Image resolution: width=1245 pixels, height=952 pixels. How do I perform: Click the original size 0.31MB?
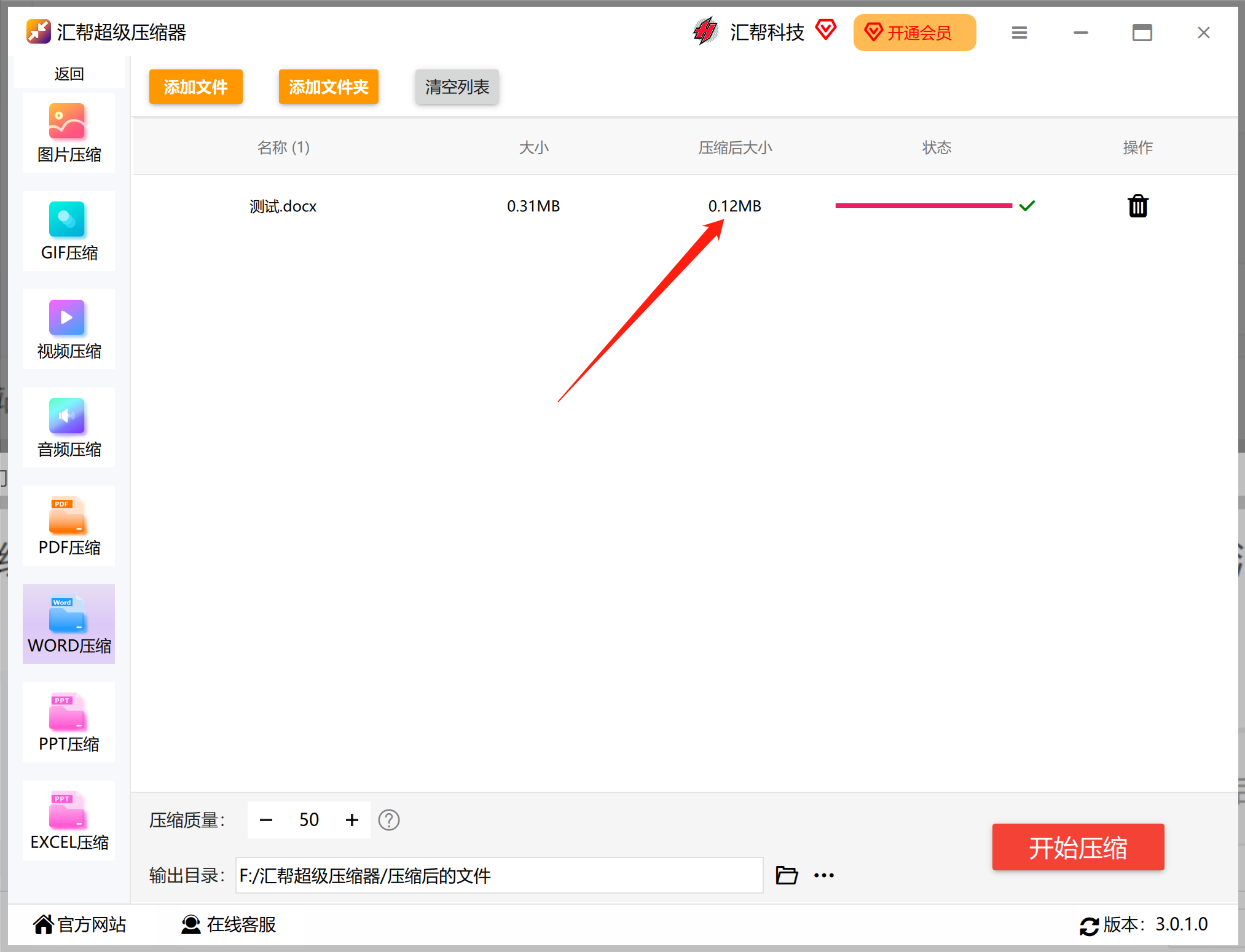[533, 206]
